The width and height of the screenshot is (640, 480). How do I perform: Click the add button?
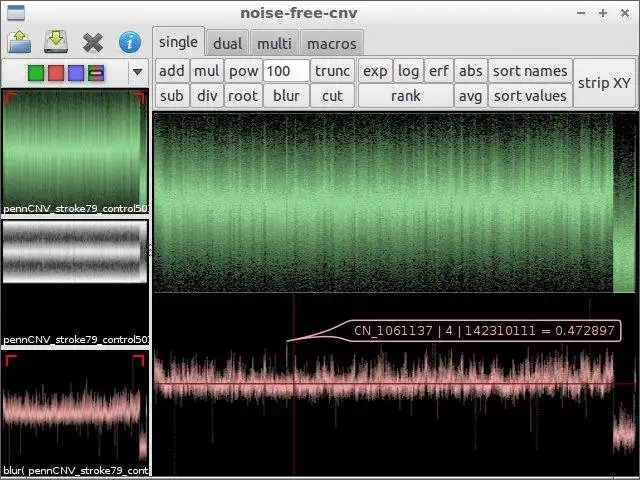coord(172,71)
